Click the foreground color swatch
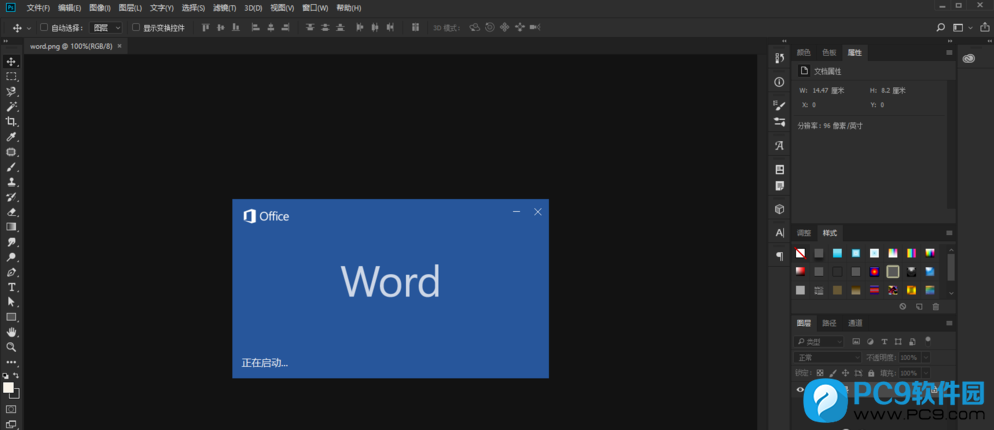 [8, 387]
